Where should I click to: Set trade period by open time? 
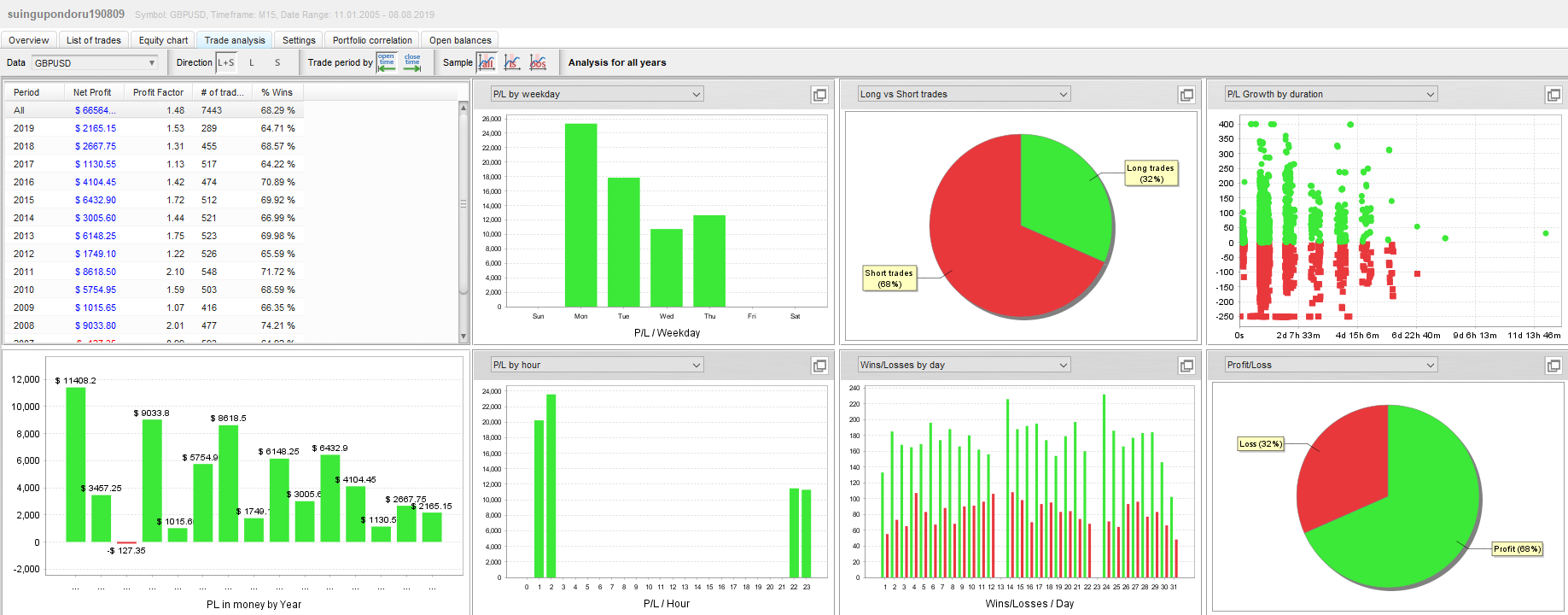387,62
